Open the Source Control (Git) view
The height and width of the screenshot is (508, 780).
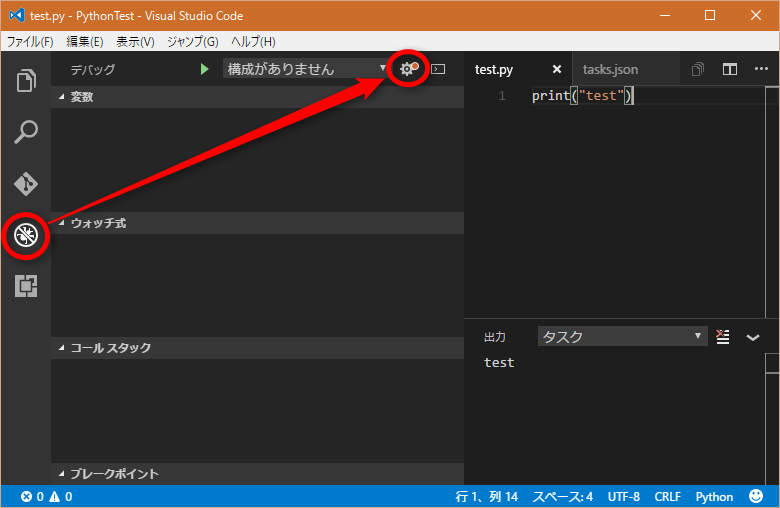pyautogui.click(x=26, y=184)
